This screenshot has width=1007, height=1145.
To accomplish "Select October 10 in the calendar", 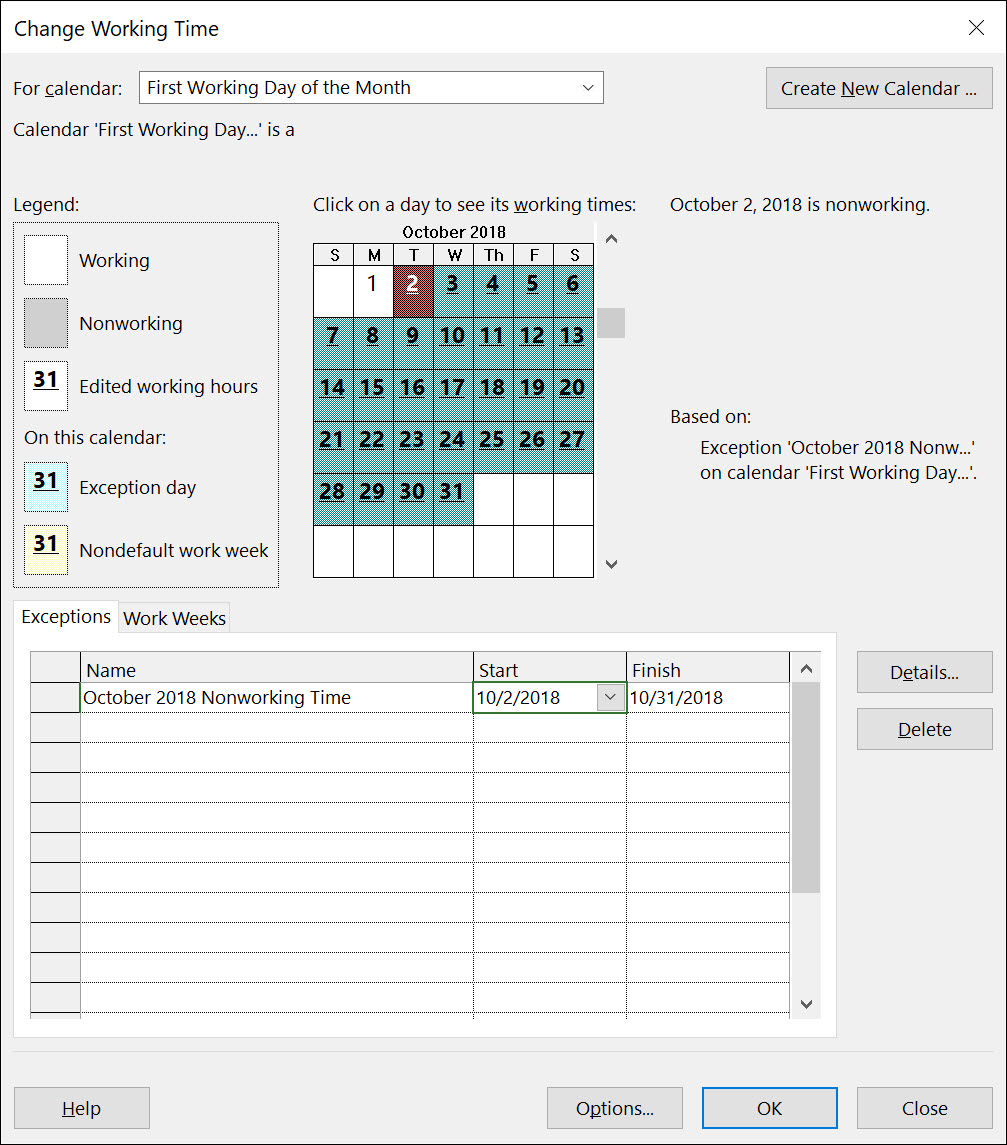I will pos(453,343).
